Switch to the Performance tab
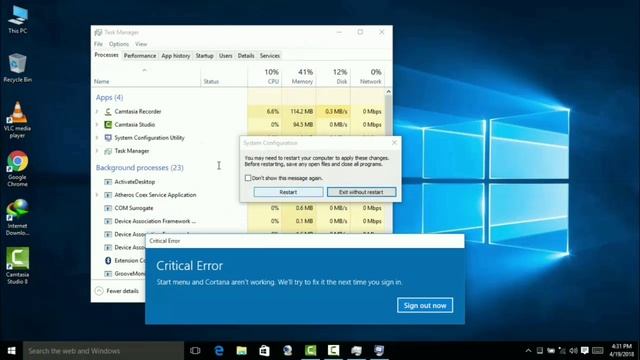The height and width of the screenshot is (360, 640). coord(140,56)
